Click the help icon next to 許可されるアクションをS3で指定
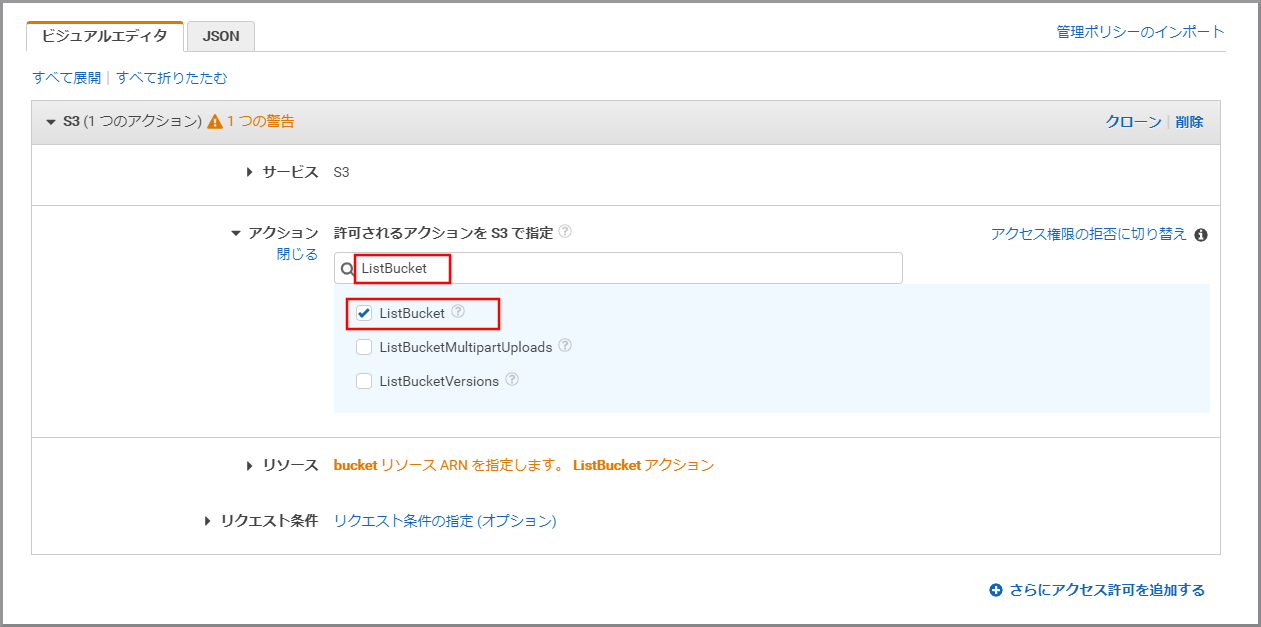This screenshot has height=627, width=1261. (565, 231)
